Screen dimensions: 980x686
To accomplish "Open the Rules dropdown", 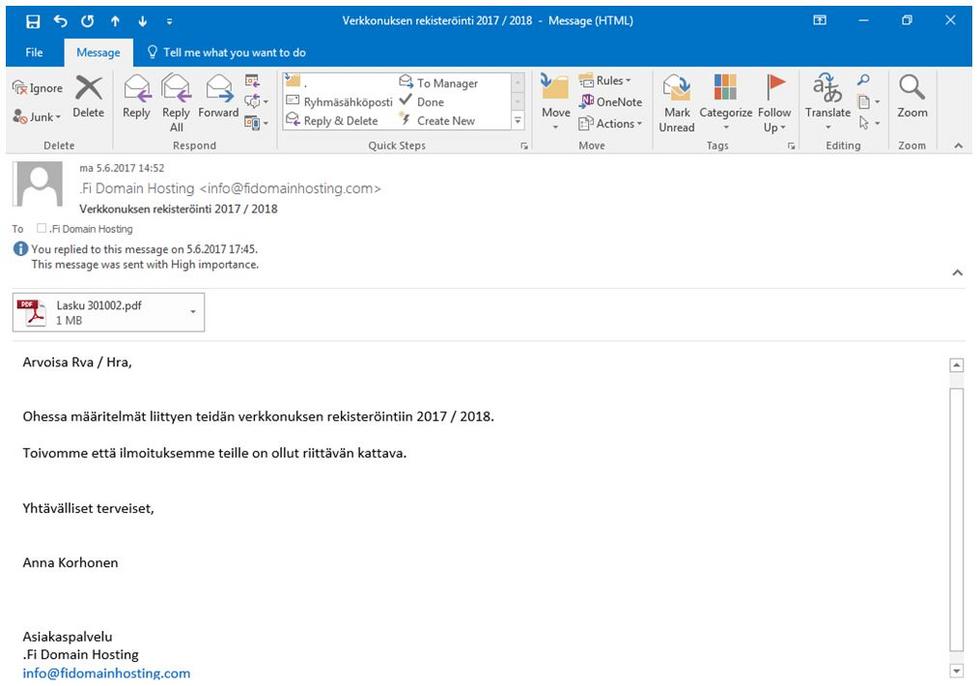I will (605, 81).
